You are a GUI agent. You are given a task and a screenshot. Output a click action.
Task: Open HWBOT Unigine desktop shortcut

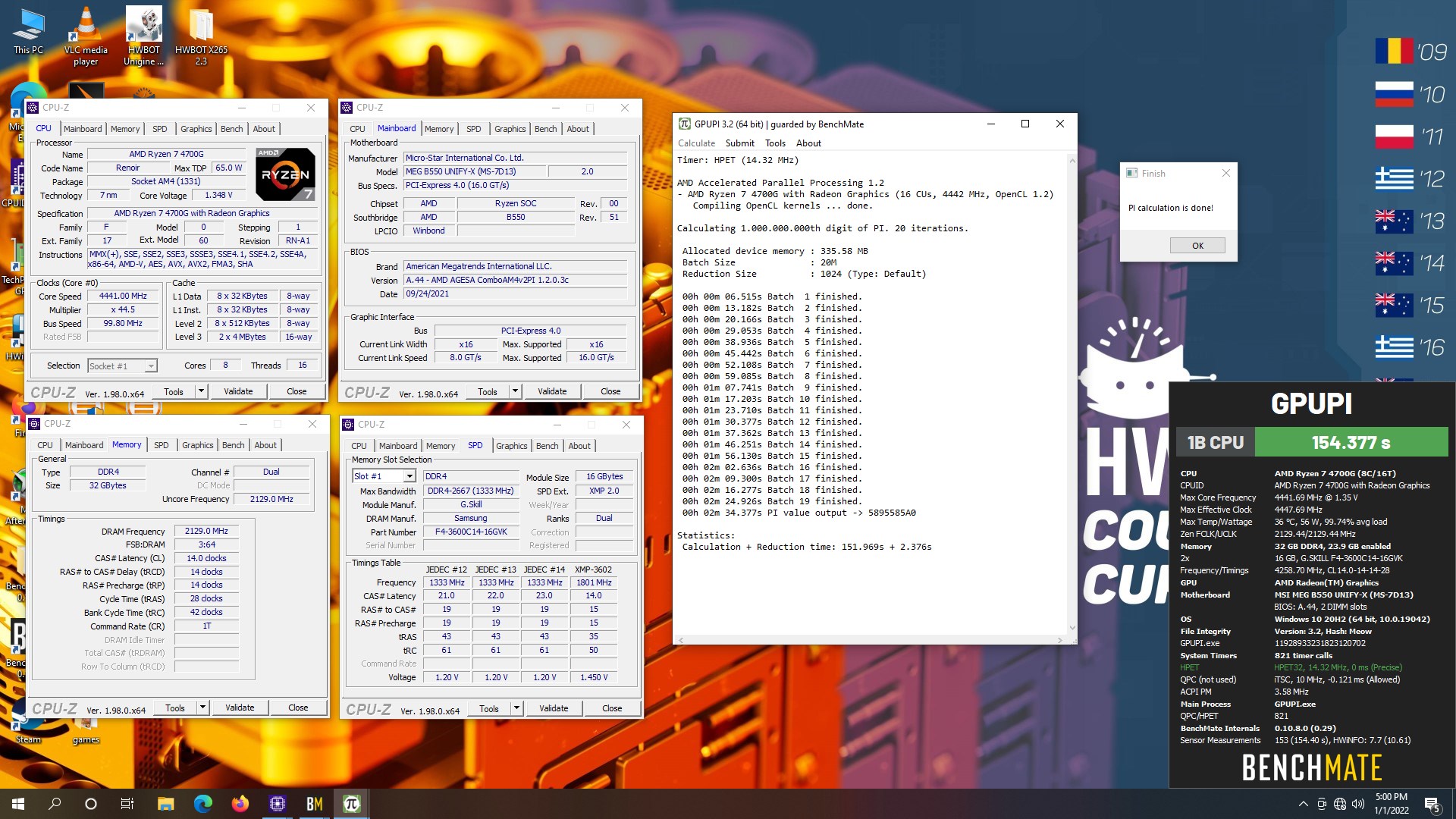click(x=143, y=36)
